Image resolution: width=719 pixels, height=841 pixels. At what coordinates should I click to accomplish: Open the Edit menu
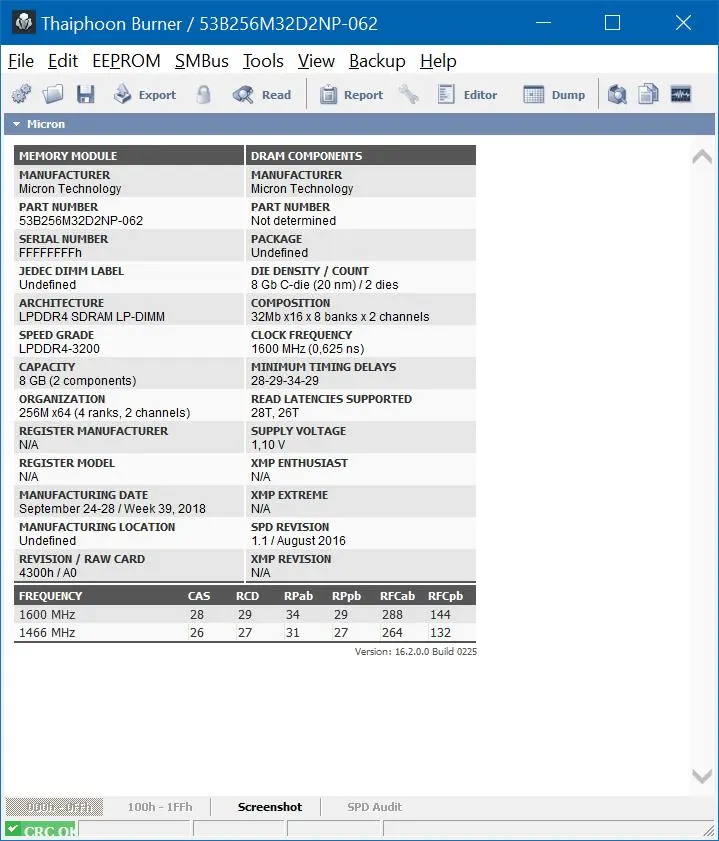63,61
